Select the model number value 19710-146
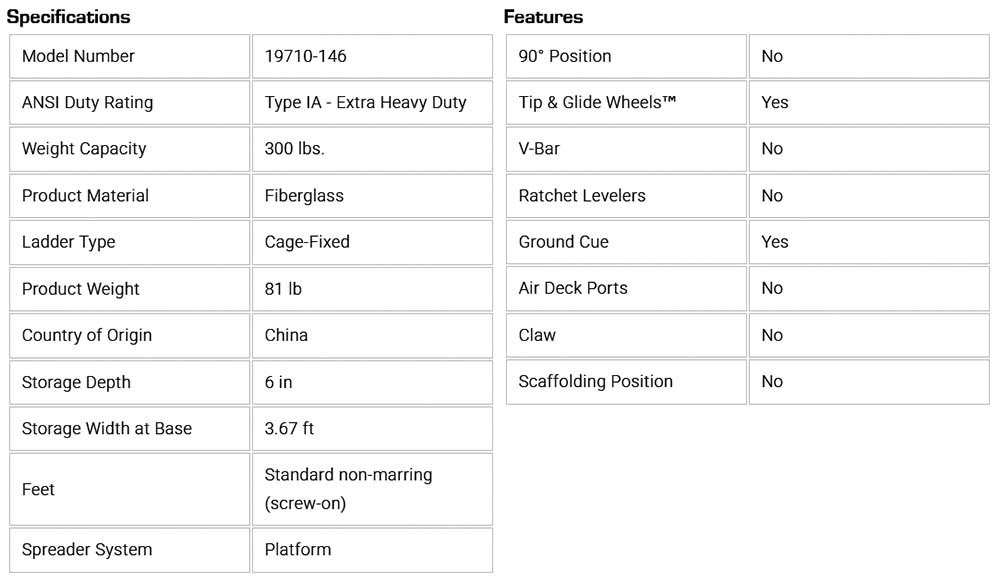Viewport: 1000px width, 583px height. pyautogui.click(x=306, y=56)
